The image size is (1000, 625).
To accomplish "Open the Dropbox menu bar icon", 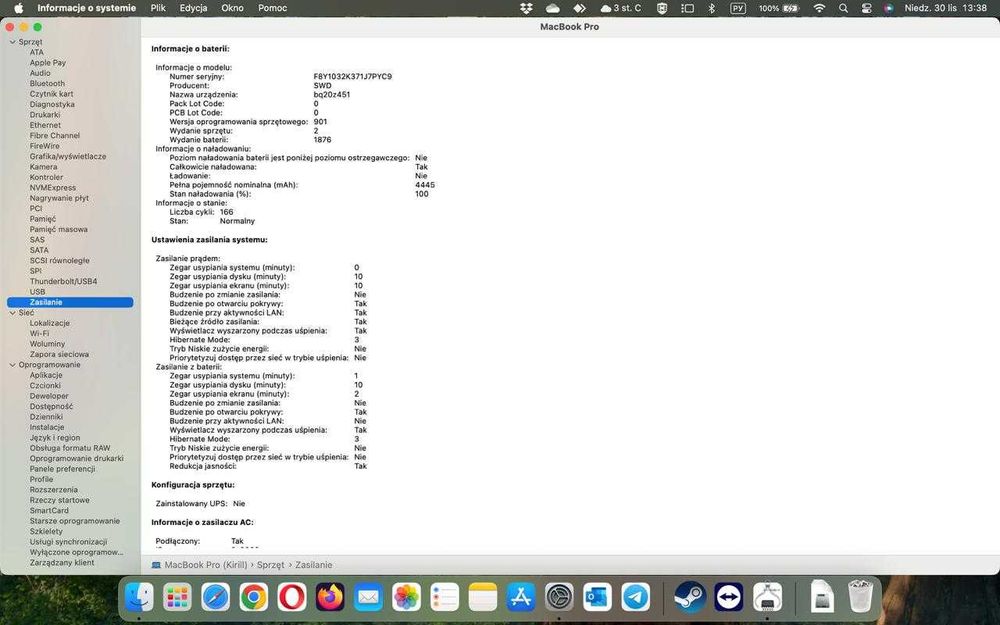I will [x=526, y=8].
